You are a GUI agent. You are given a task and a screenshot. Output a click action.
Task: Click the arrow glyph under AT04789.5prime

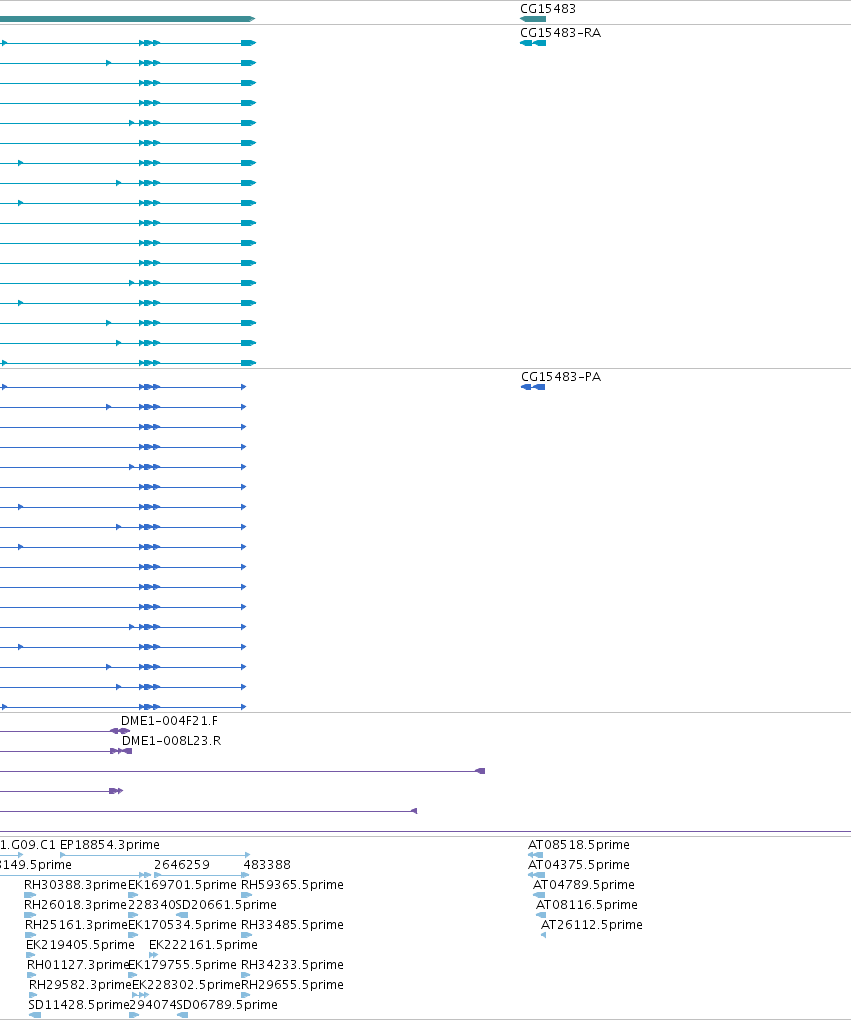539,895
